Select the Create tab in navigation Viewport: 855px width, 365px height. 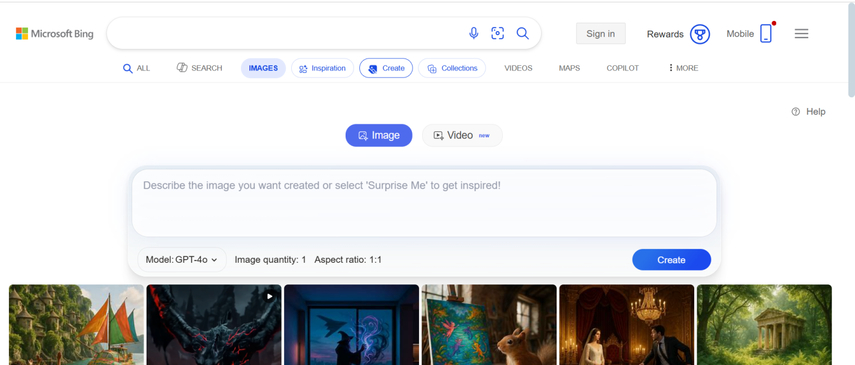386,68
